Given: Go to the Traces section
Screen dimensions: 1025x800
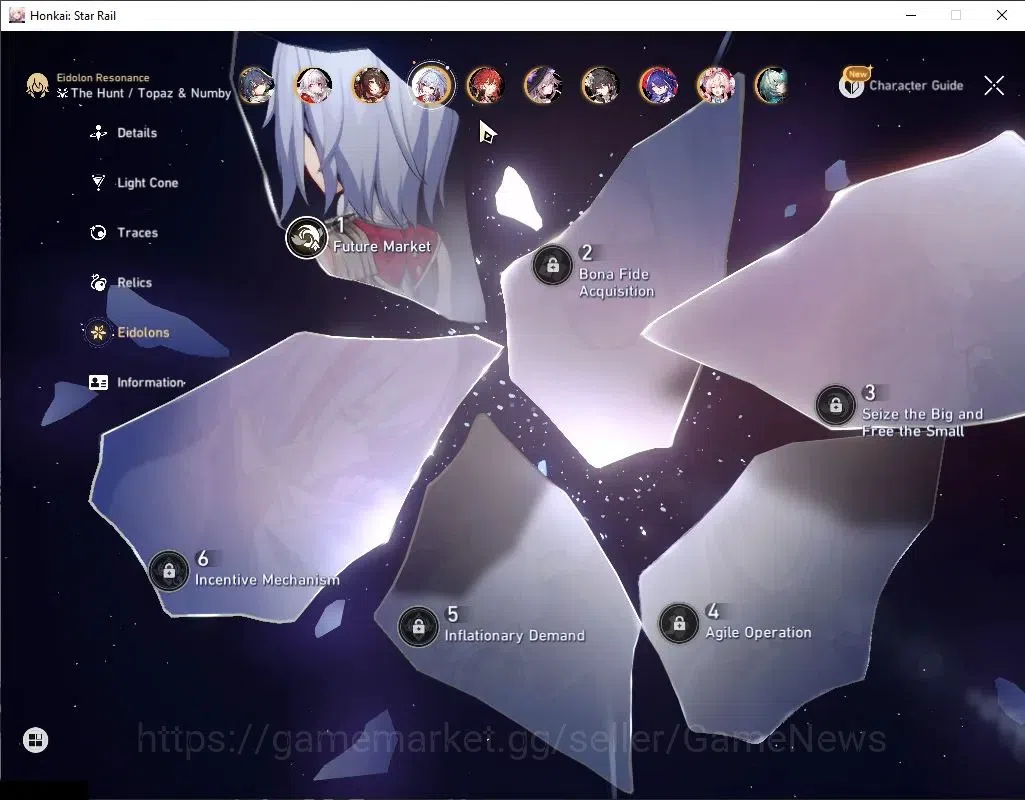Looking at the screenshot, I should click(124, 233).
